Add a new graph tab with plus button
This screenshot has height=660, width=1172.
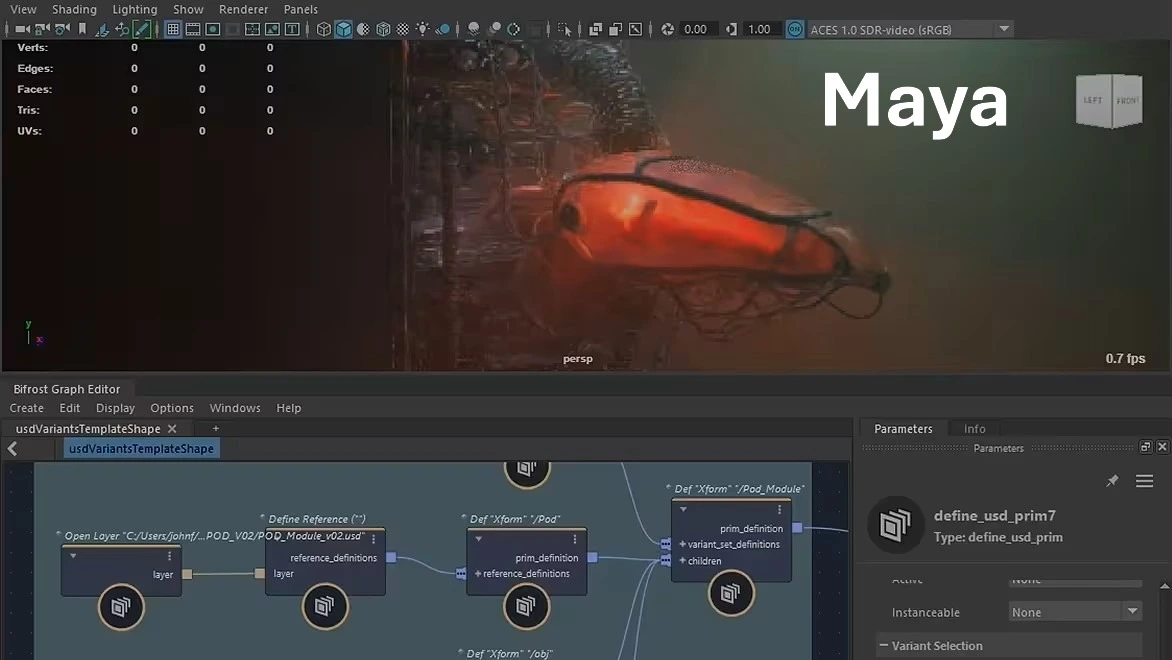click(x=215, y=428)
